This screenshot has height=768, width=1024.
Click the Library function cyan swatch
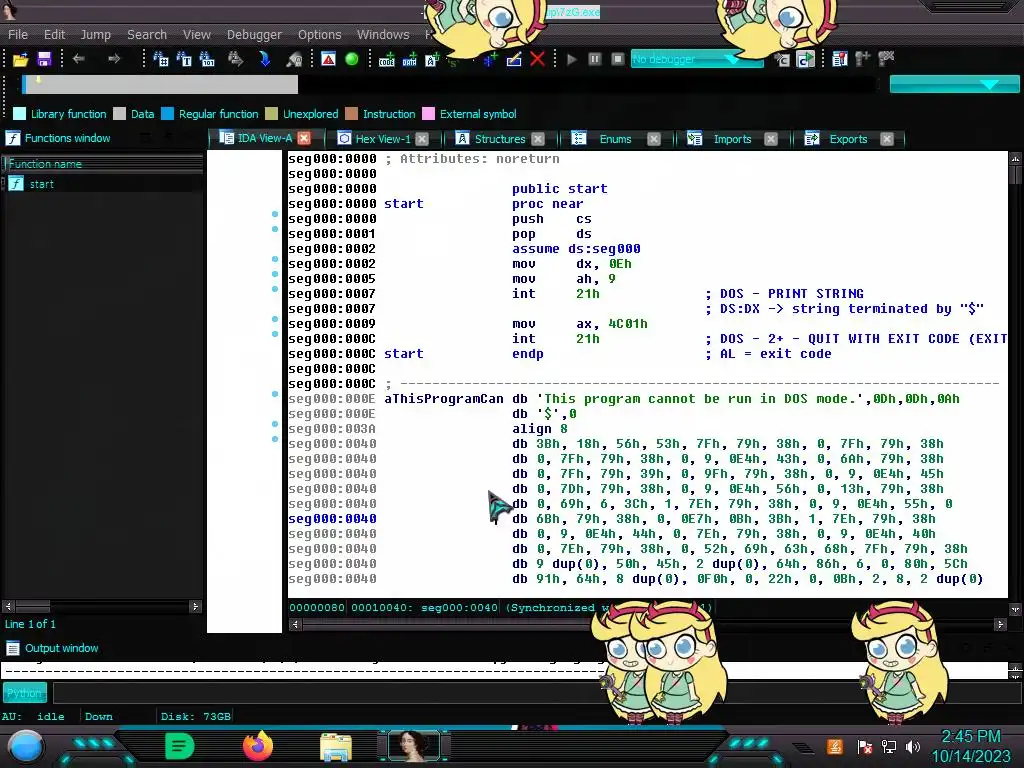click(x=20, y=114)
